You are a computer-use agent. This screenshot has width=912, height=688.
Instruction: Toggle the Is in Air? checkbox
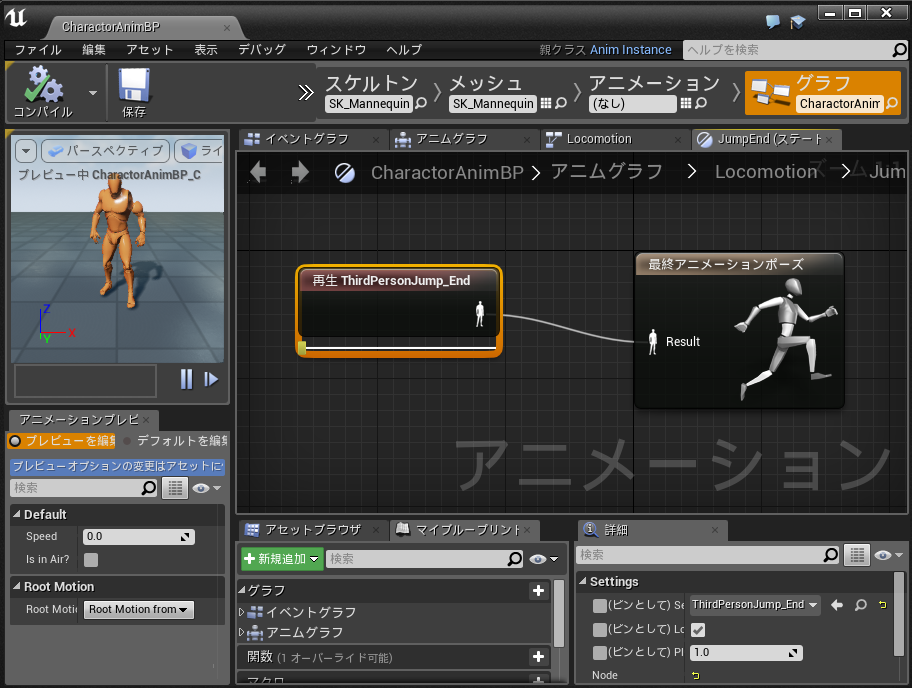click(91, 559)
